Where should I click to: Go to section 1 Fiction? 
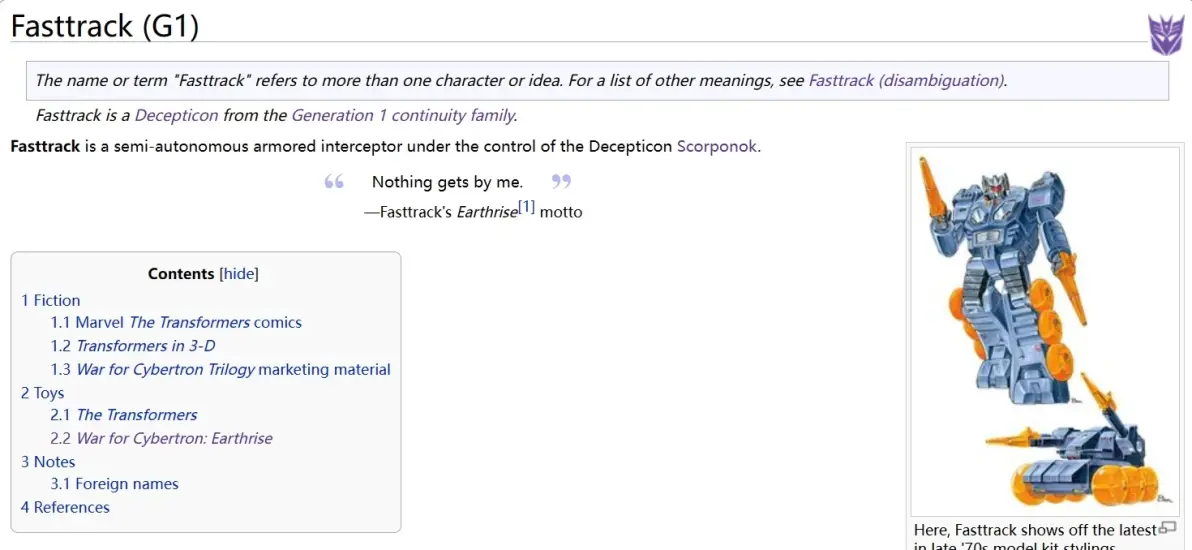(x=50, y=300)
